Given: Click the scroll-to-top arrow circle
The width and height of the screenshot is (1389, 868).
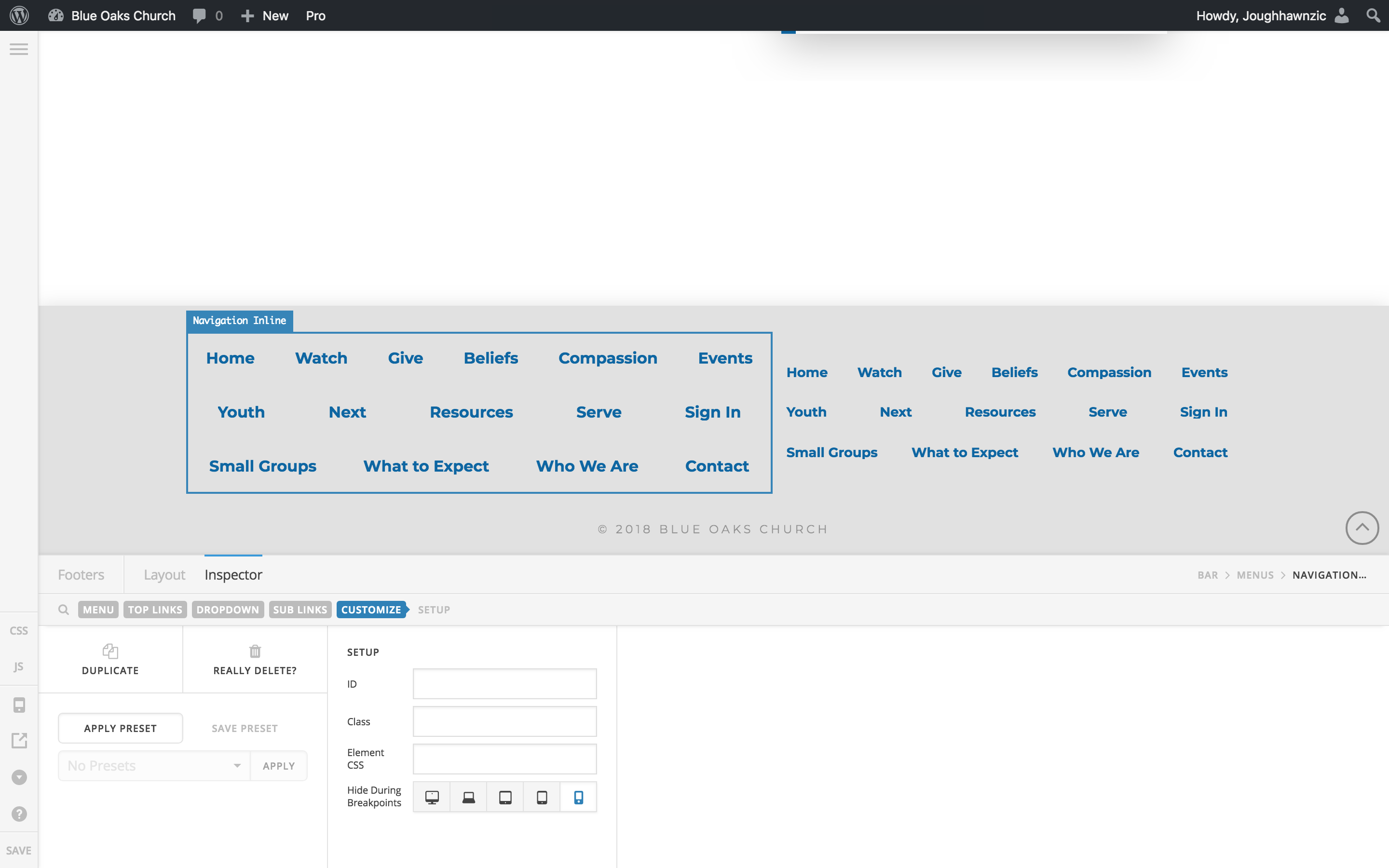Looking at the screenshot, I should point(1362,528).
